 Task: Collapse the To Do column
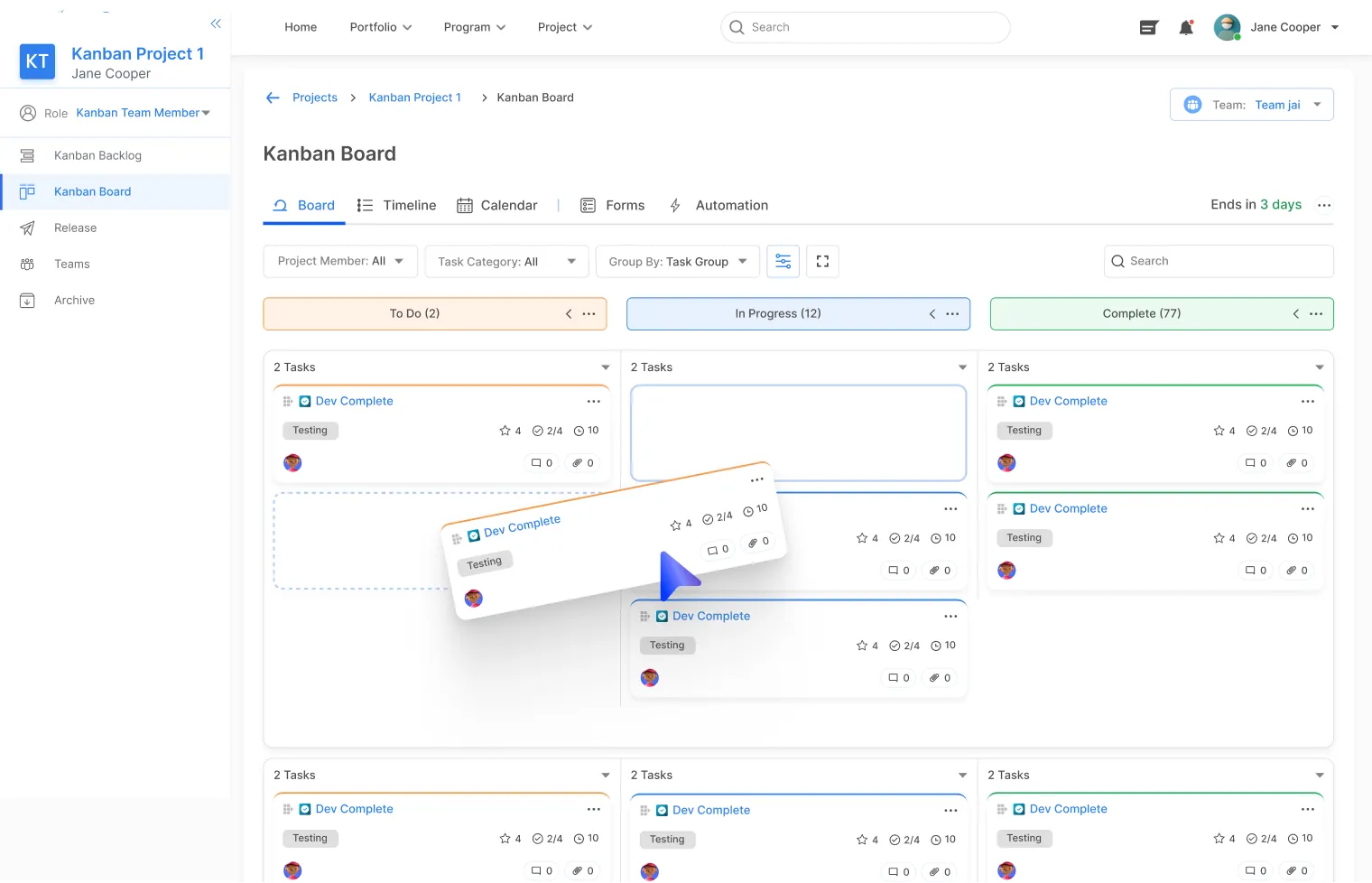[569, 314]
